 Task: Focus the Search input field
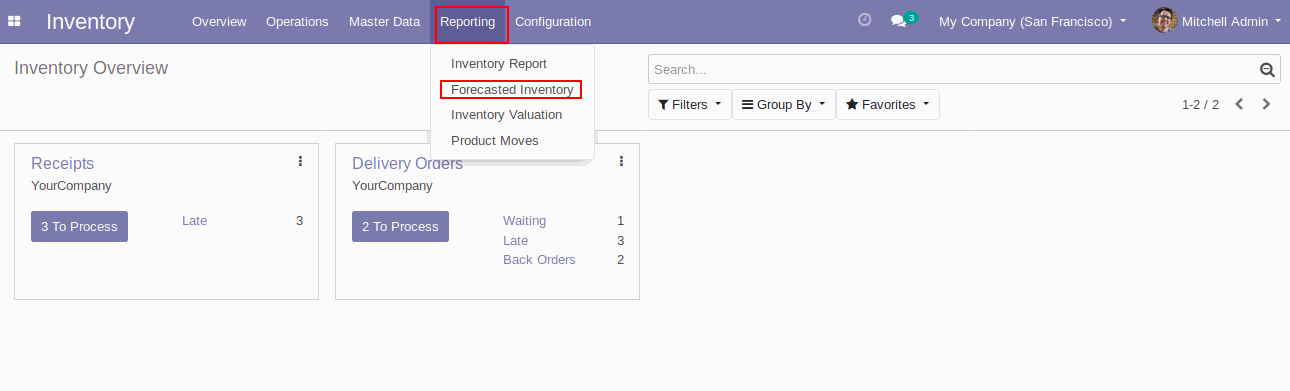tap(953, 70)
